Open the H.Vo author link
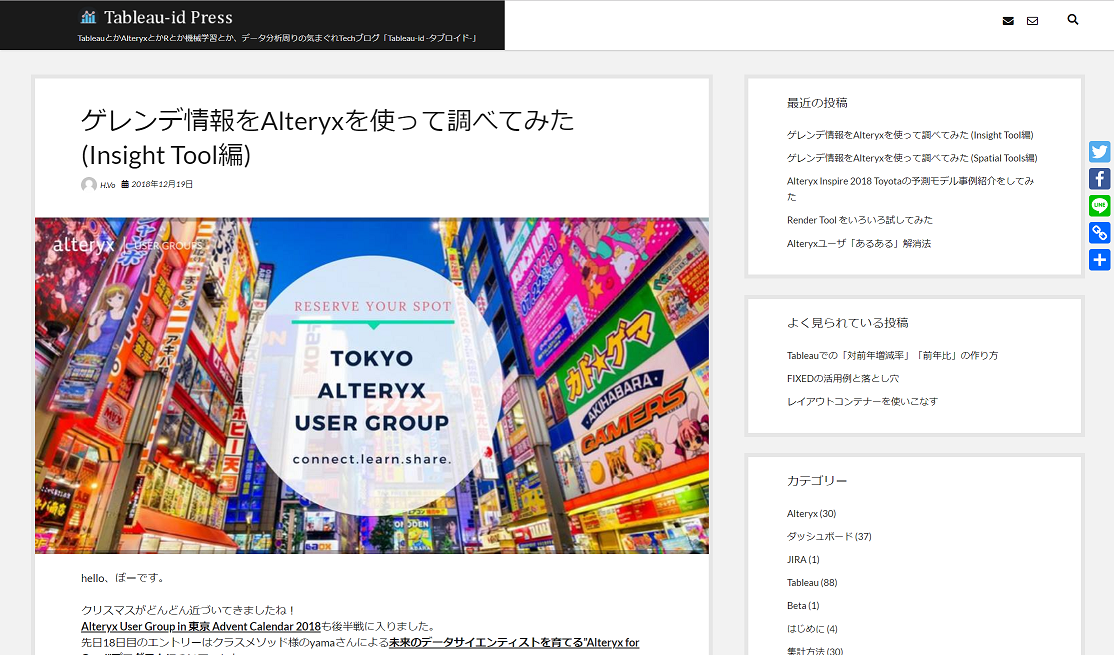Viewport: 1114px width, 655px height. [x=107, y=185]
